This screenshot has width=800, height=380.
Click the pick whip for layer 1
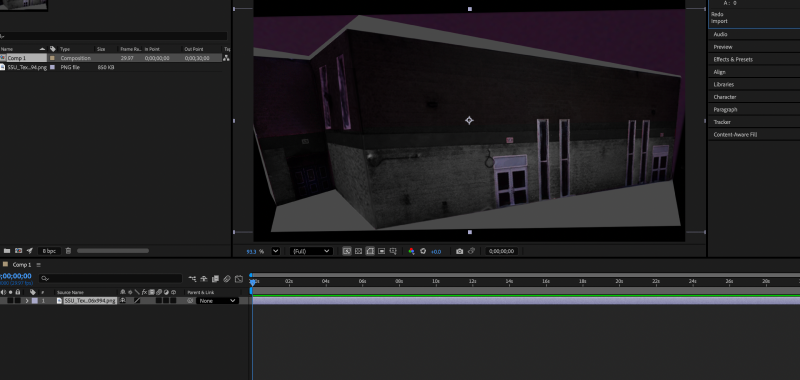(190, 301)
